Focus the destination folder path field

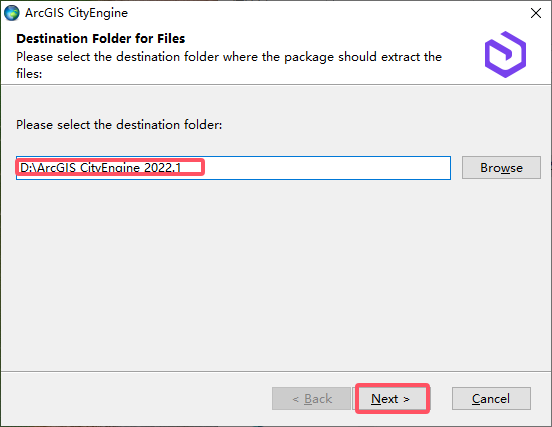[x=233, y=168]
